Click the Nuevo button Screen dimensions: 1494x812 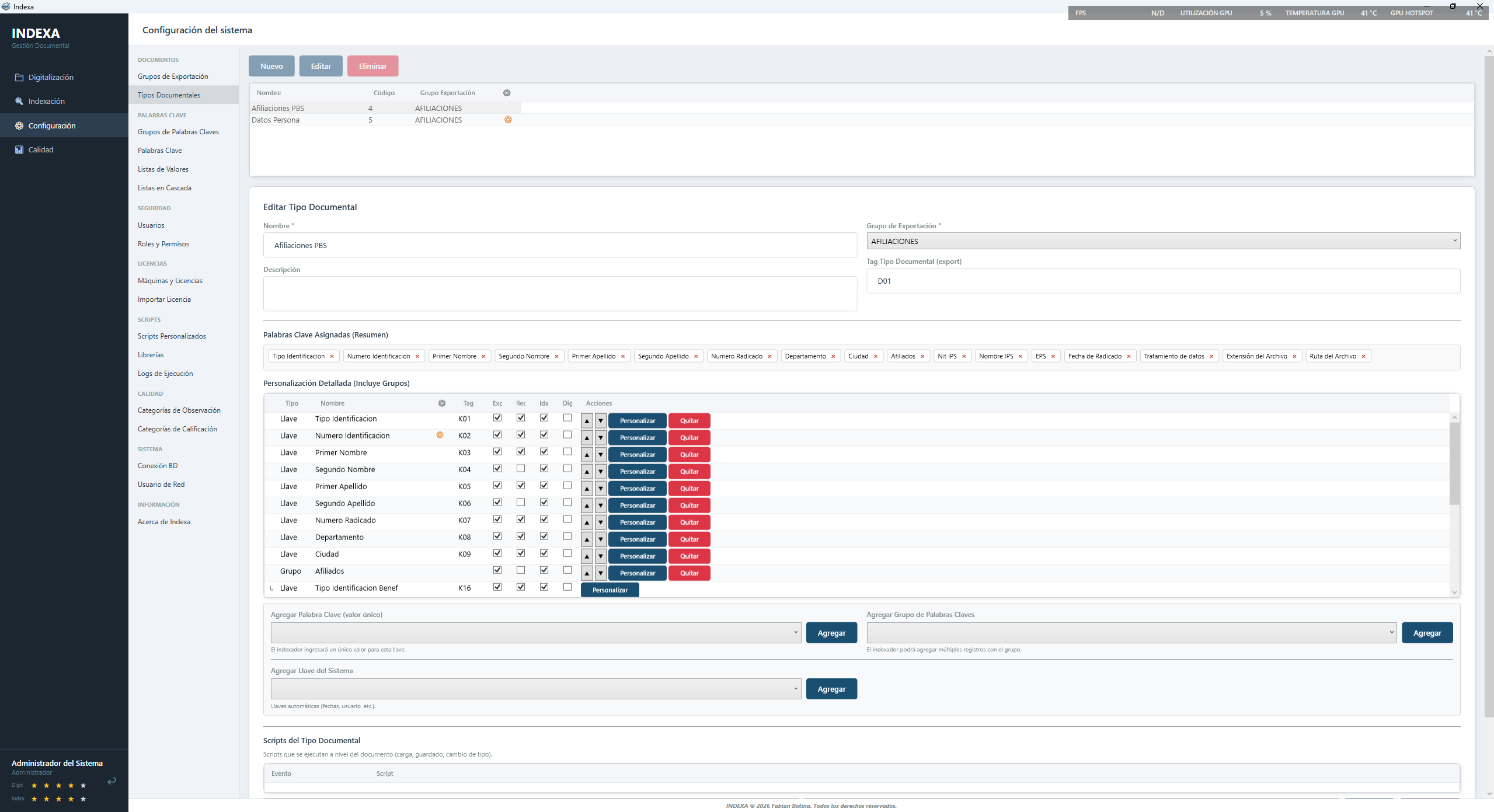click(x=271, y=66)
